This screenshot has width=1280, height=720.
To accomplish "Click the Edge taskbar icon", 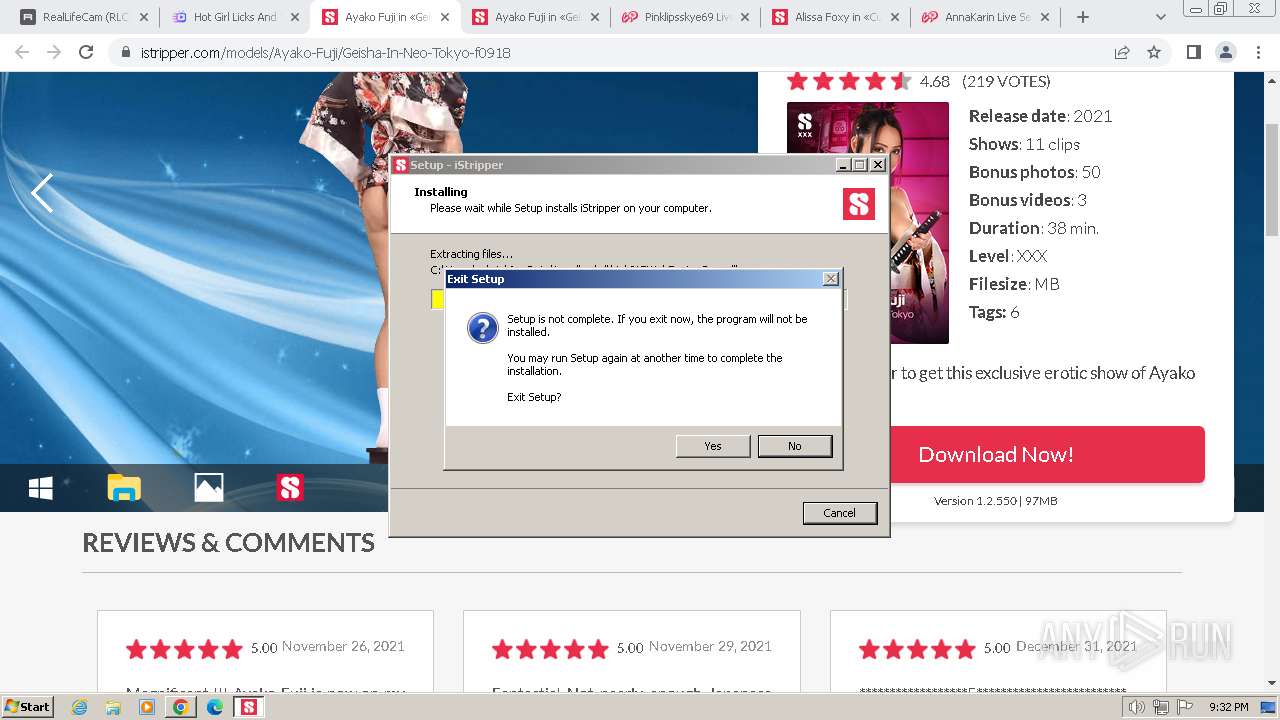I will (x=215, y=707).
